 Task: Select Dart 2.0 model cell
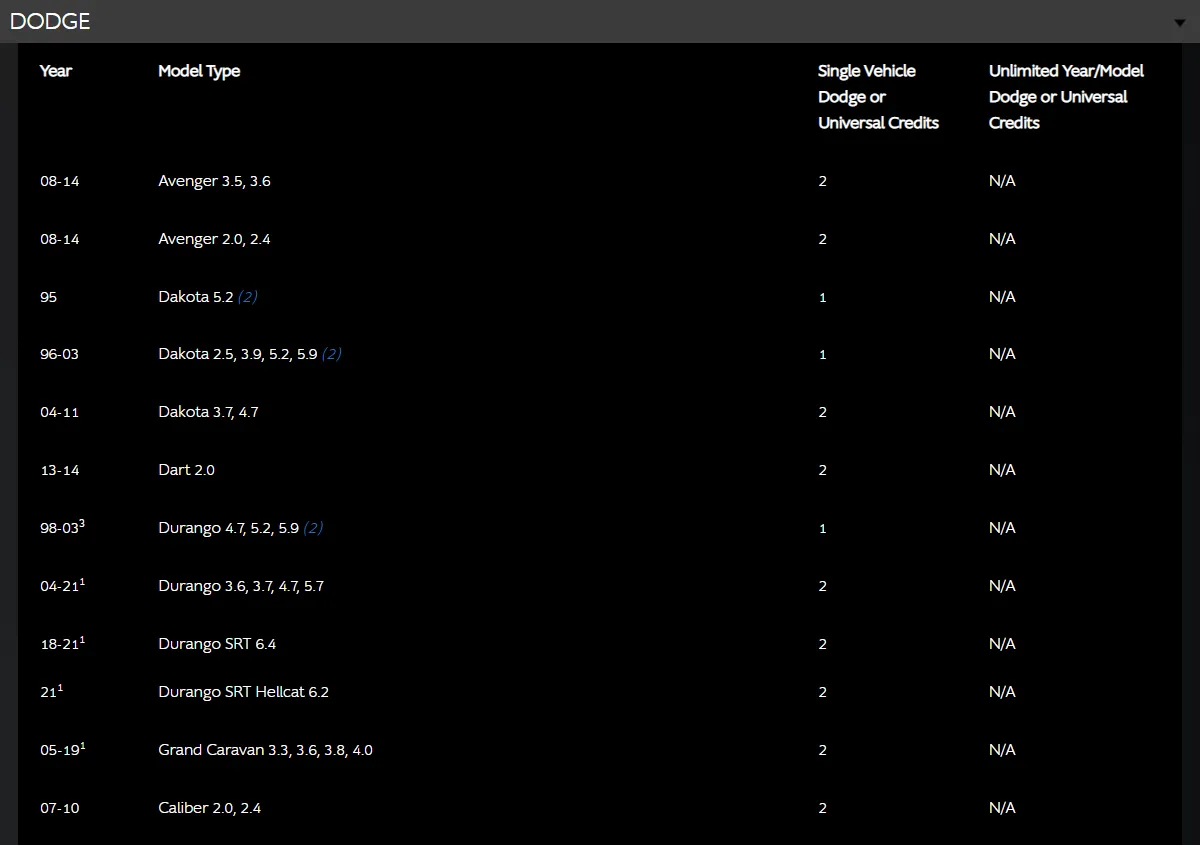pos(186,470)
